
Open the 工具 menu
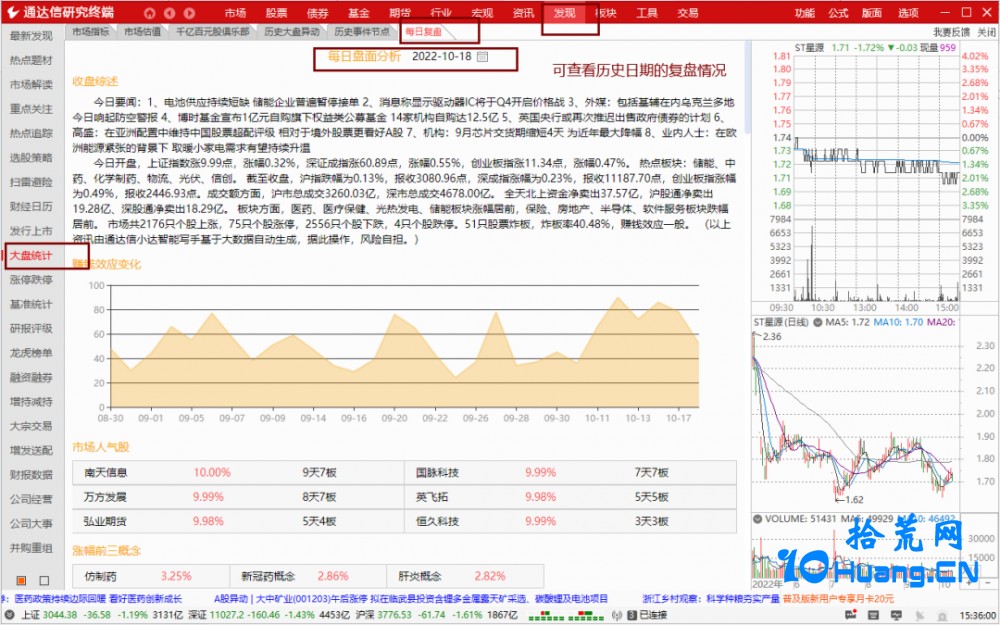[647, 13]
